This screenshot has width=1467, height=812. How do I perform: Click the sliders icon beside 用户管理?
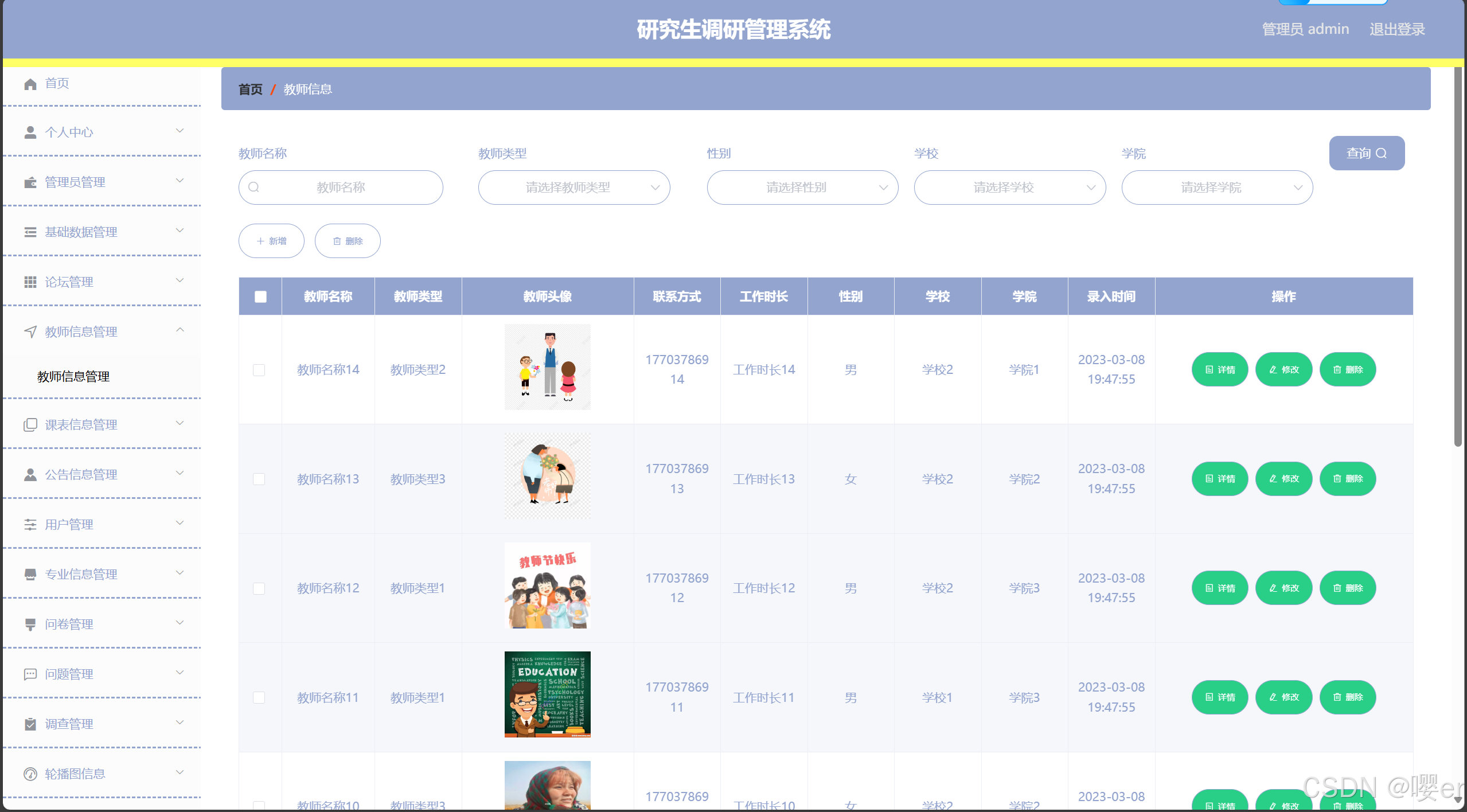(x=30, y=524)
